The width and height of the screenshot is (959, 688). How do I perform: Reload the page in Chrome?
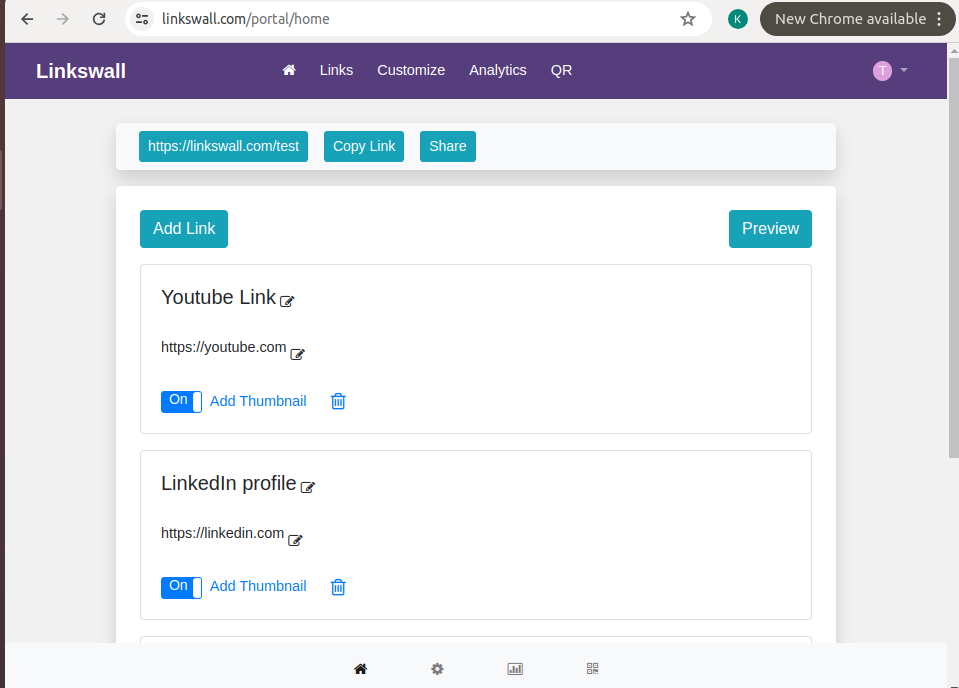pos(99,19)
